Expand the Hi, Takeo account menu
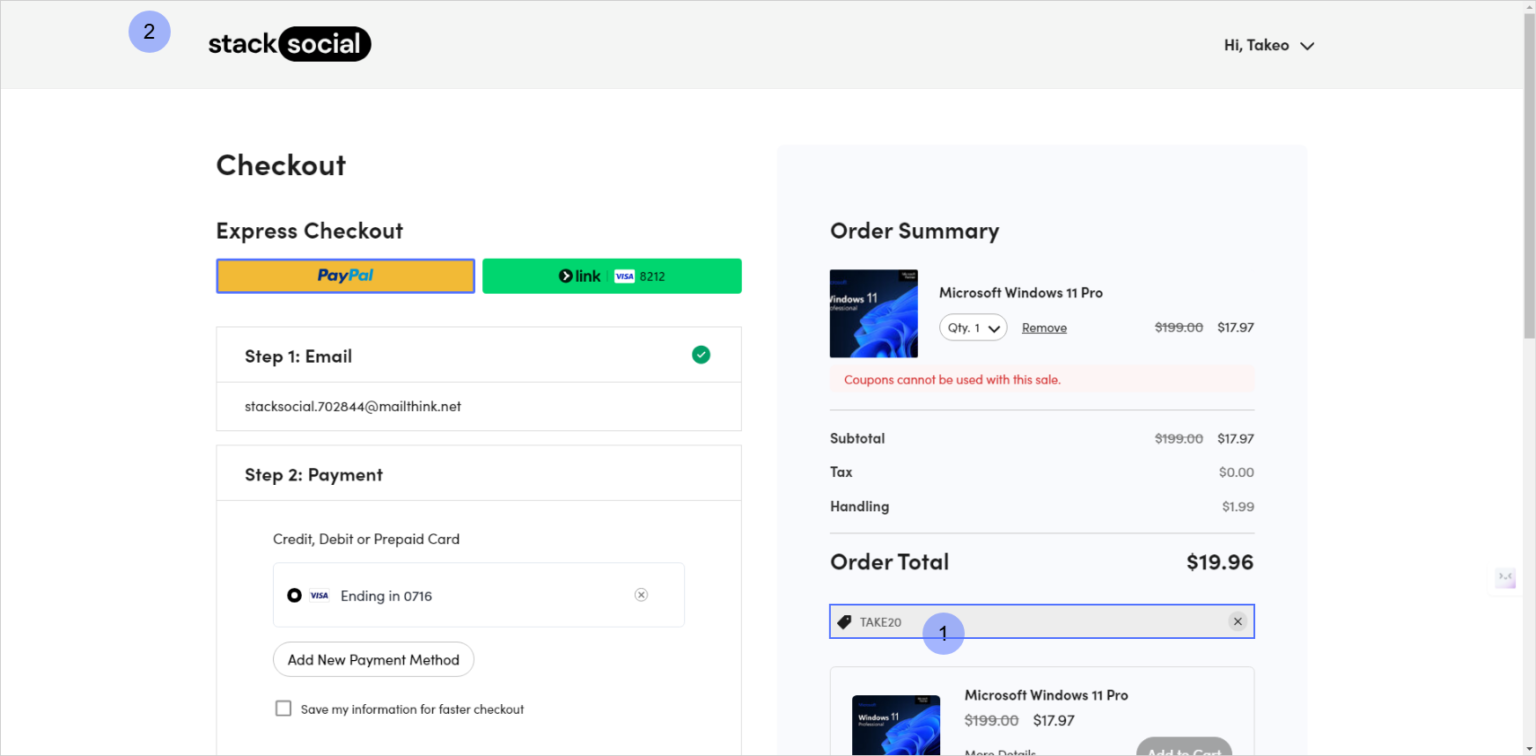The image size is (1536, 756). click(x=1268, y=44)
